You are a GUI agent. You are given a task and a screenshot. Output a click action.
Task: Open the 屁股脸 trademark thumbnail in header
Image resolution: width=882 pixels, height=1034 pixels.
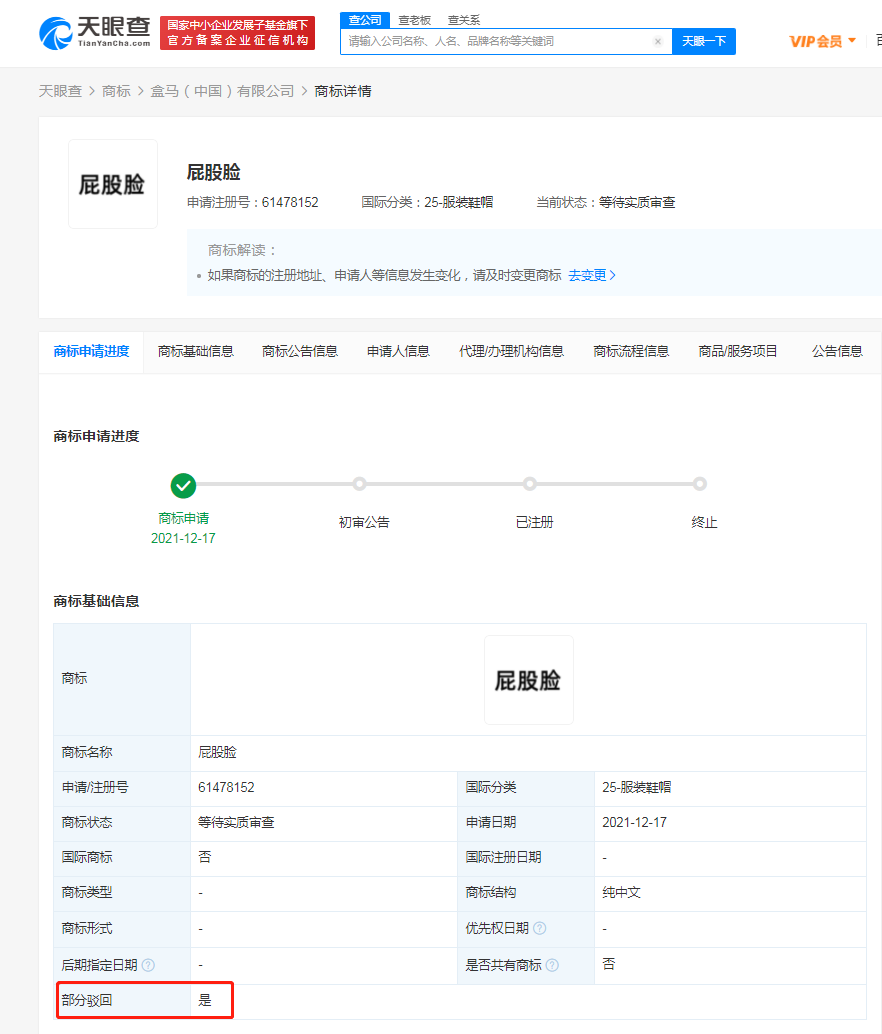(113, 184)
